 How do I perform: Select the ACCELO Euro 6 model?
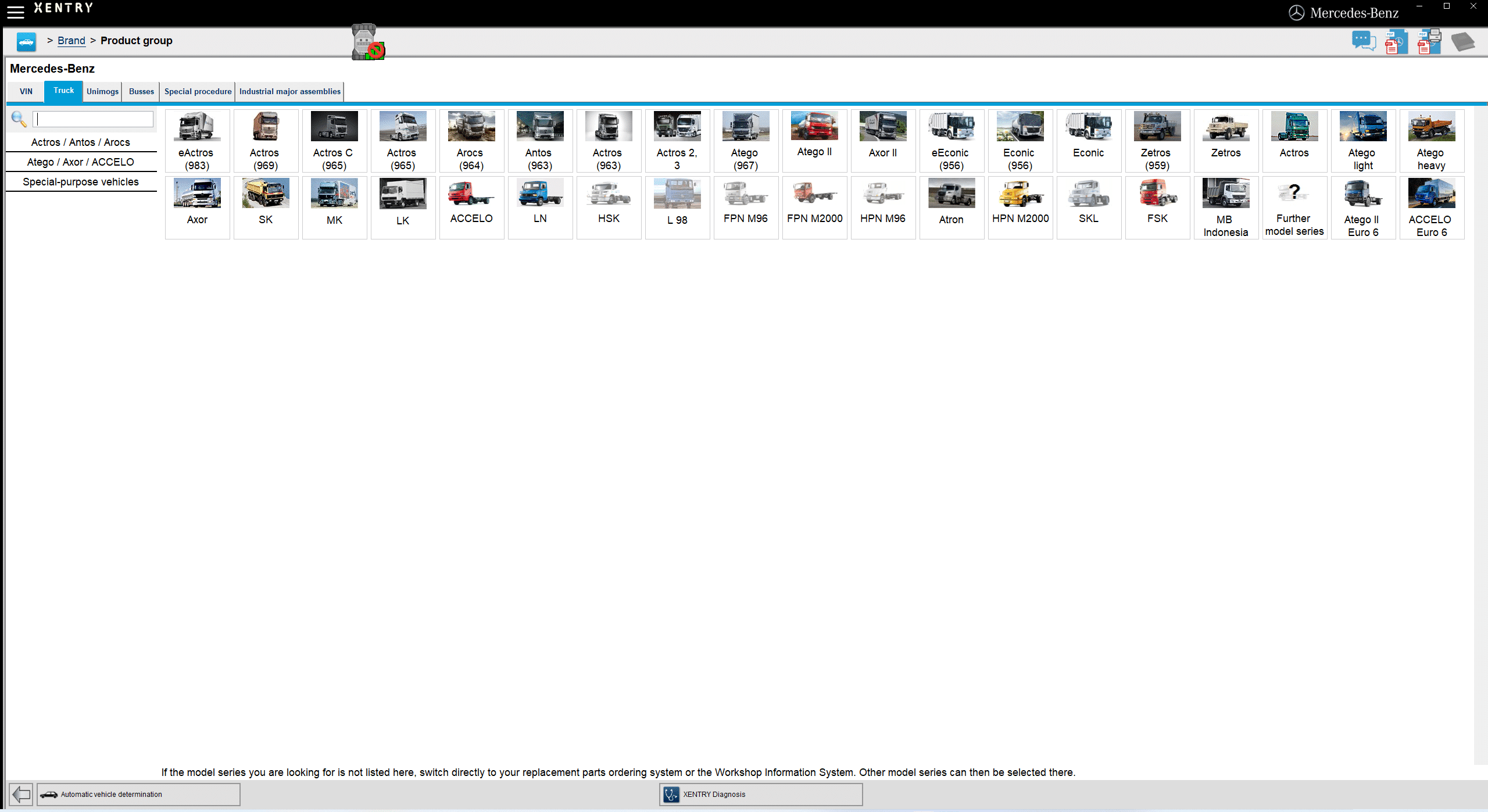(x=1432, y=208)
